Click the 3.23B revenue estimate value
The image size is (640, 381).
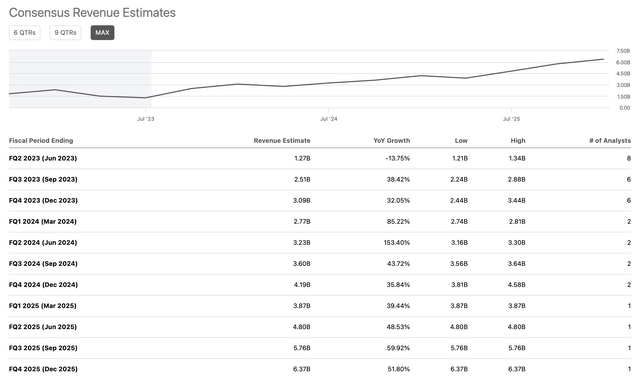point(302,243)
